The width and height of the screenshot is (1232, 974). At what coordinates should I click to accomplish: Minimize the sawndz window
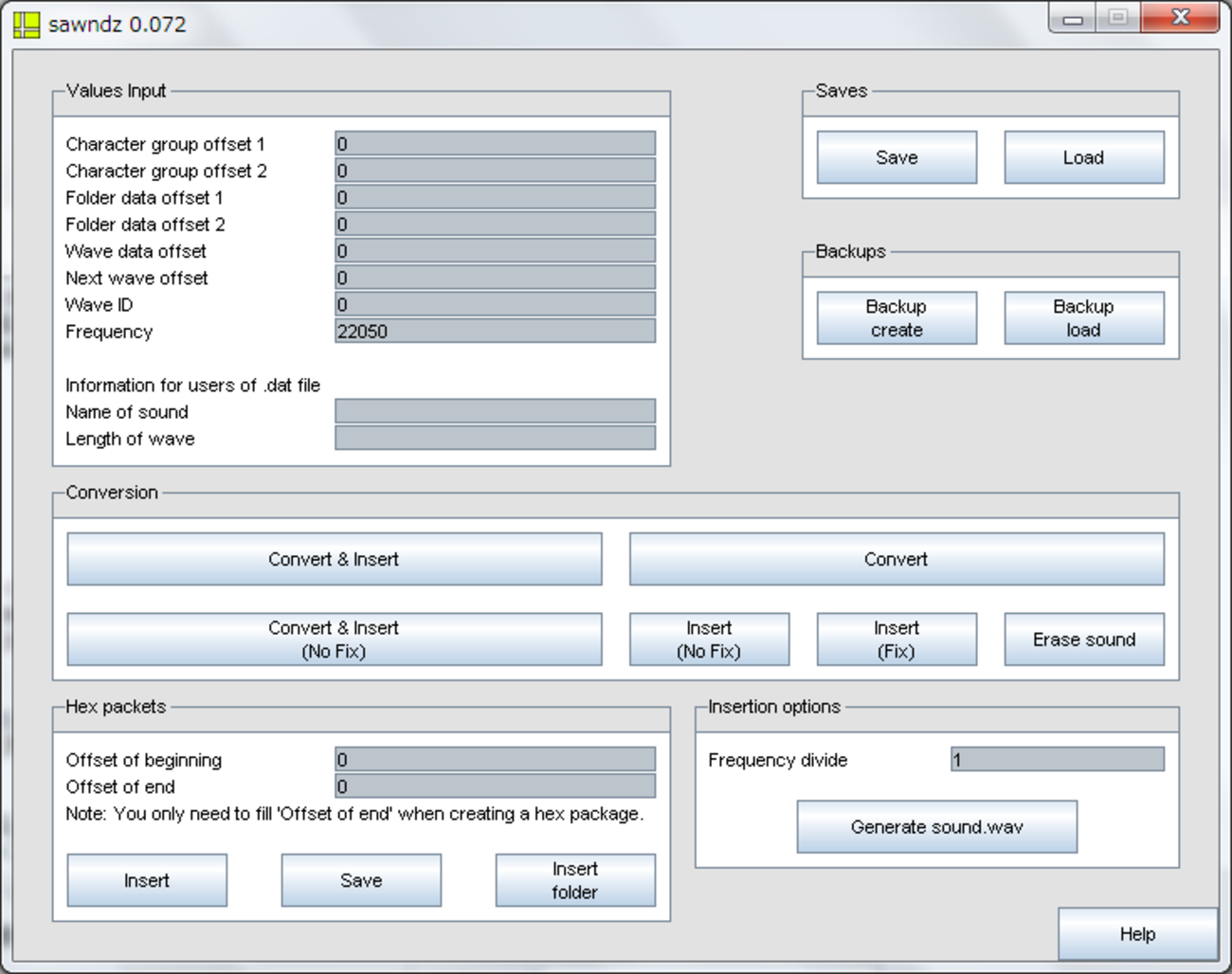click(x=1073, y=18)
